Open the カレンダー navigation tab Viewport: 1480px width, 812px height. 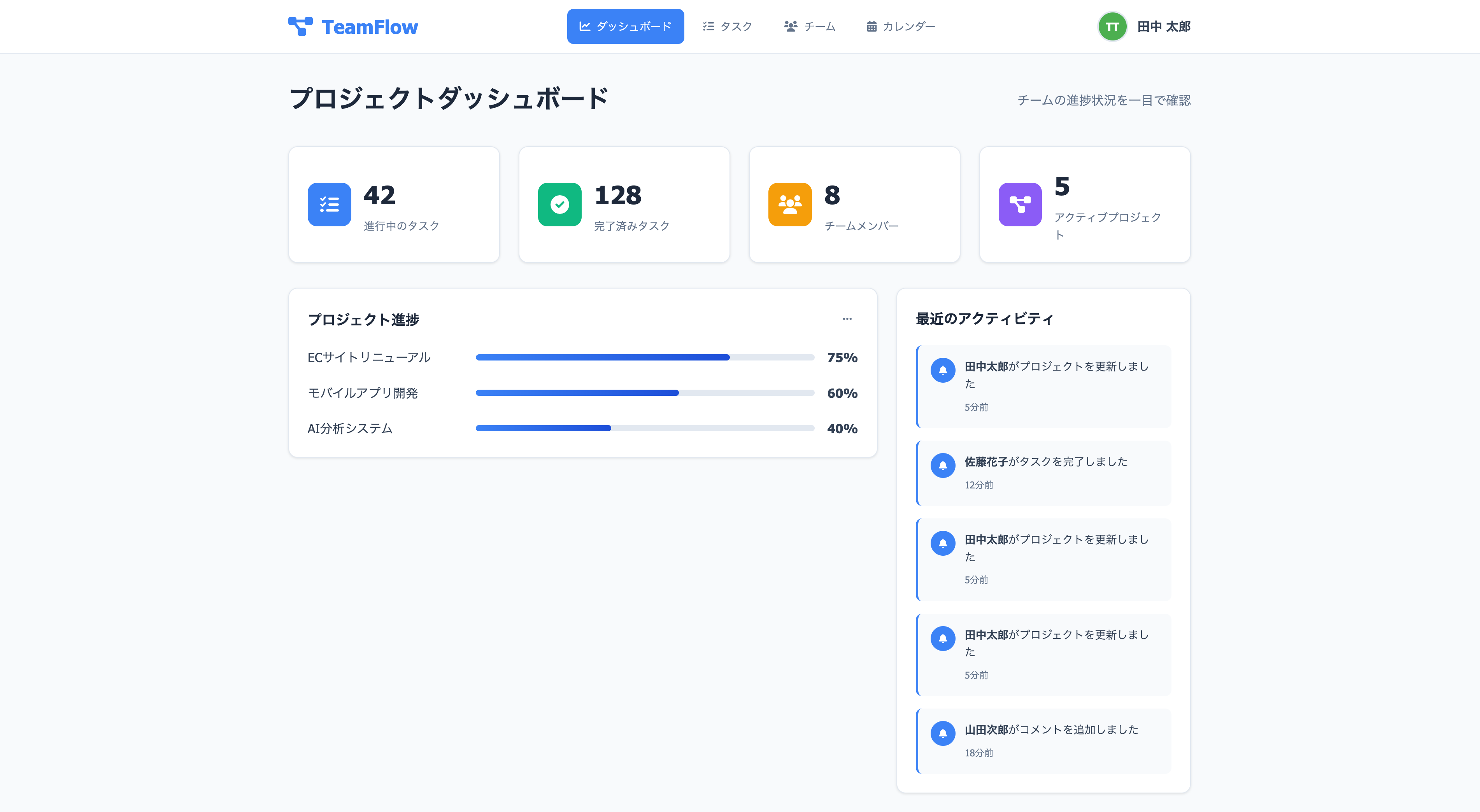point(900,26)
